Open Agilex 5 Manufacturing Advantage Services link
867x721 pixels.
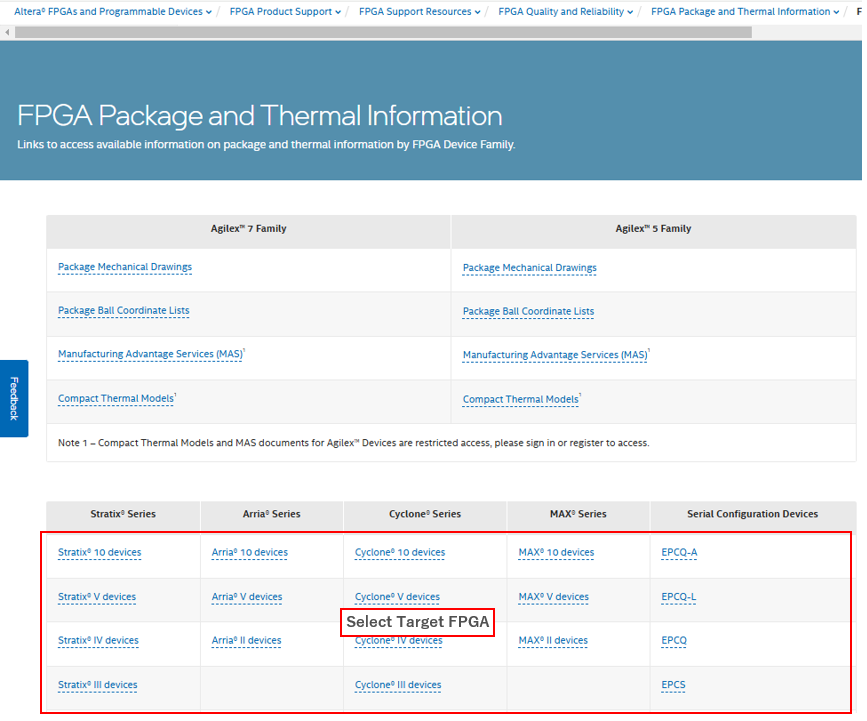(555, 355)
